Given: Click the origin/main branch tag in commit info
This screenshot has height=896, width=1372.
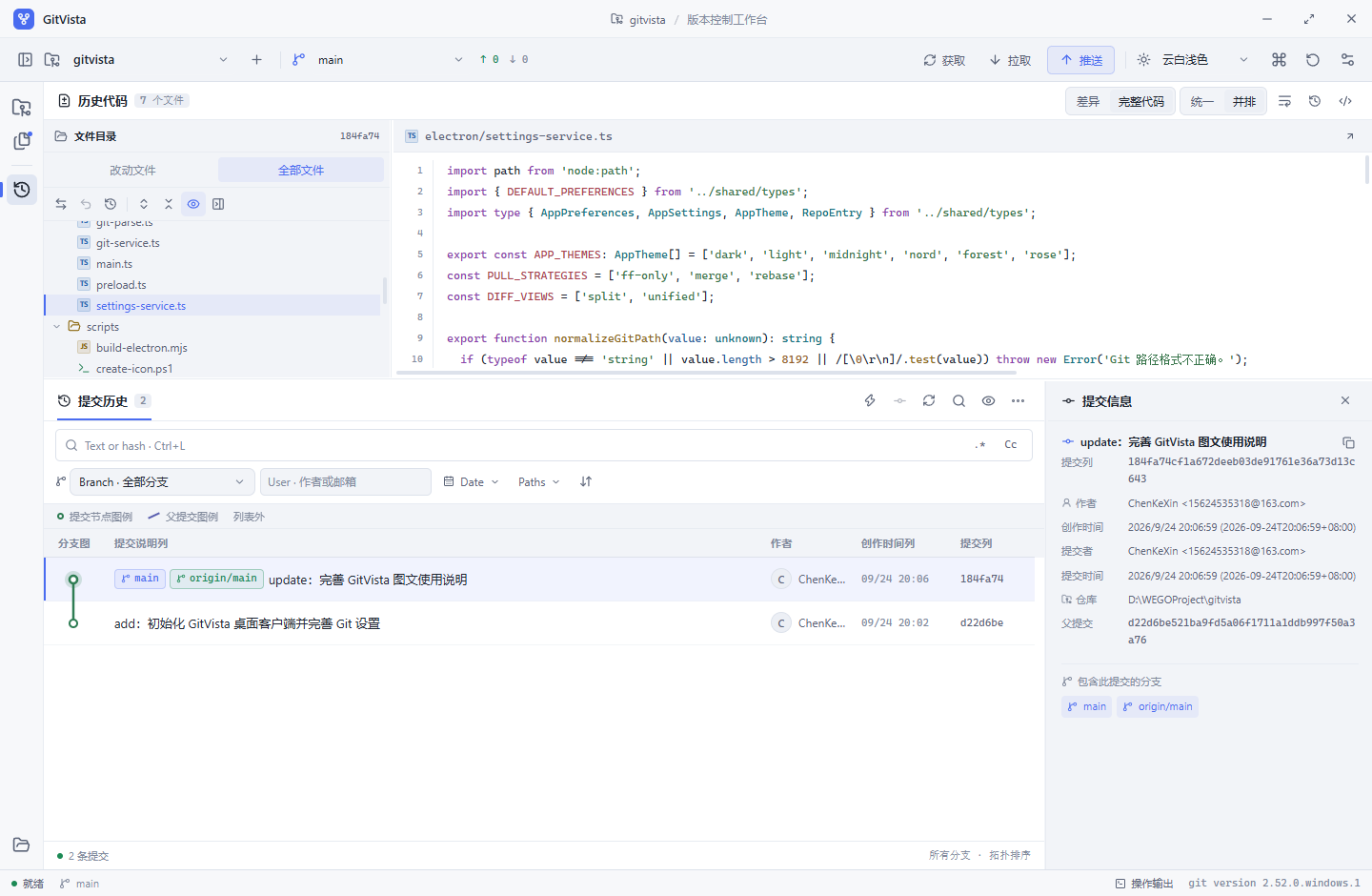Looking at the screenshot, I should [x=1158, y=707].
